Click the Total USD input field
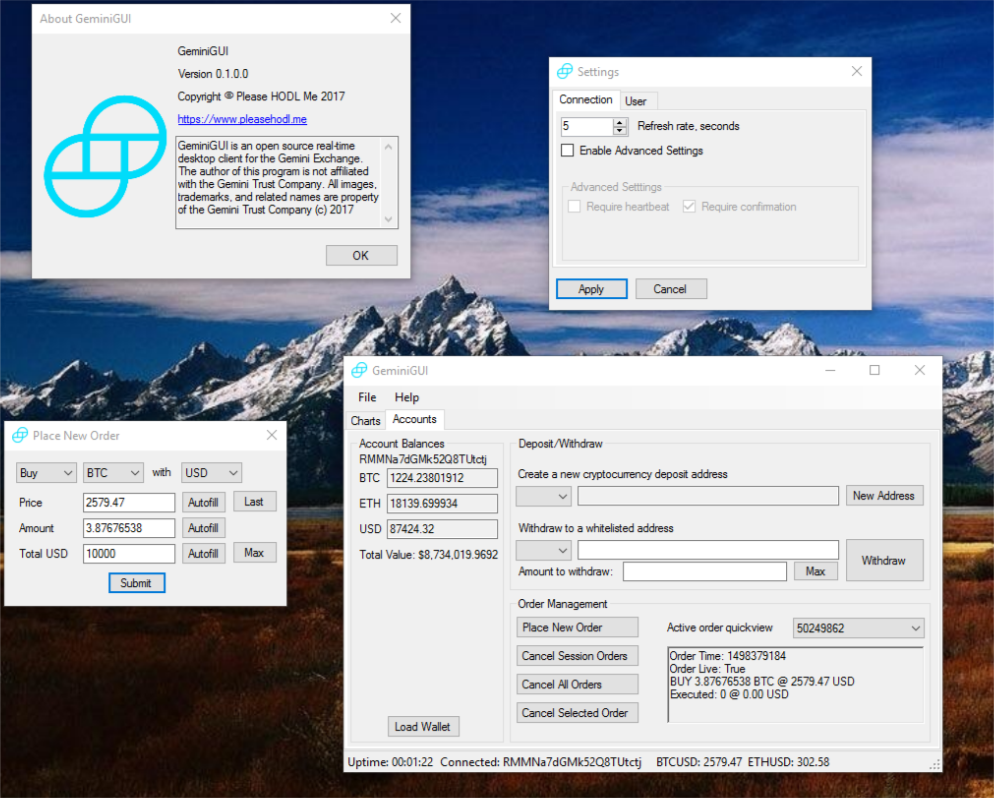 [x=129, y=553]
